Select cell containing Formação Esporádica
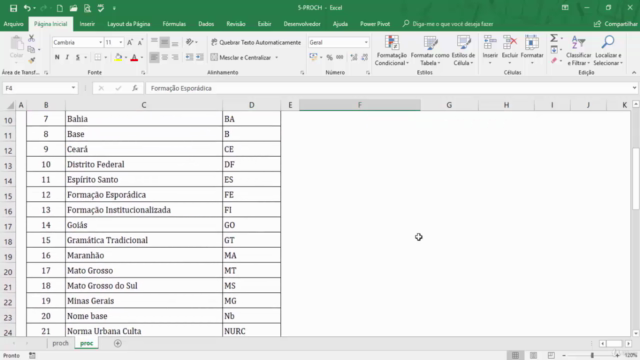 point(144,195)
